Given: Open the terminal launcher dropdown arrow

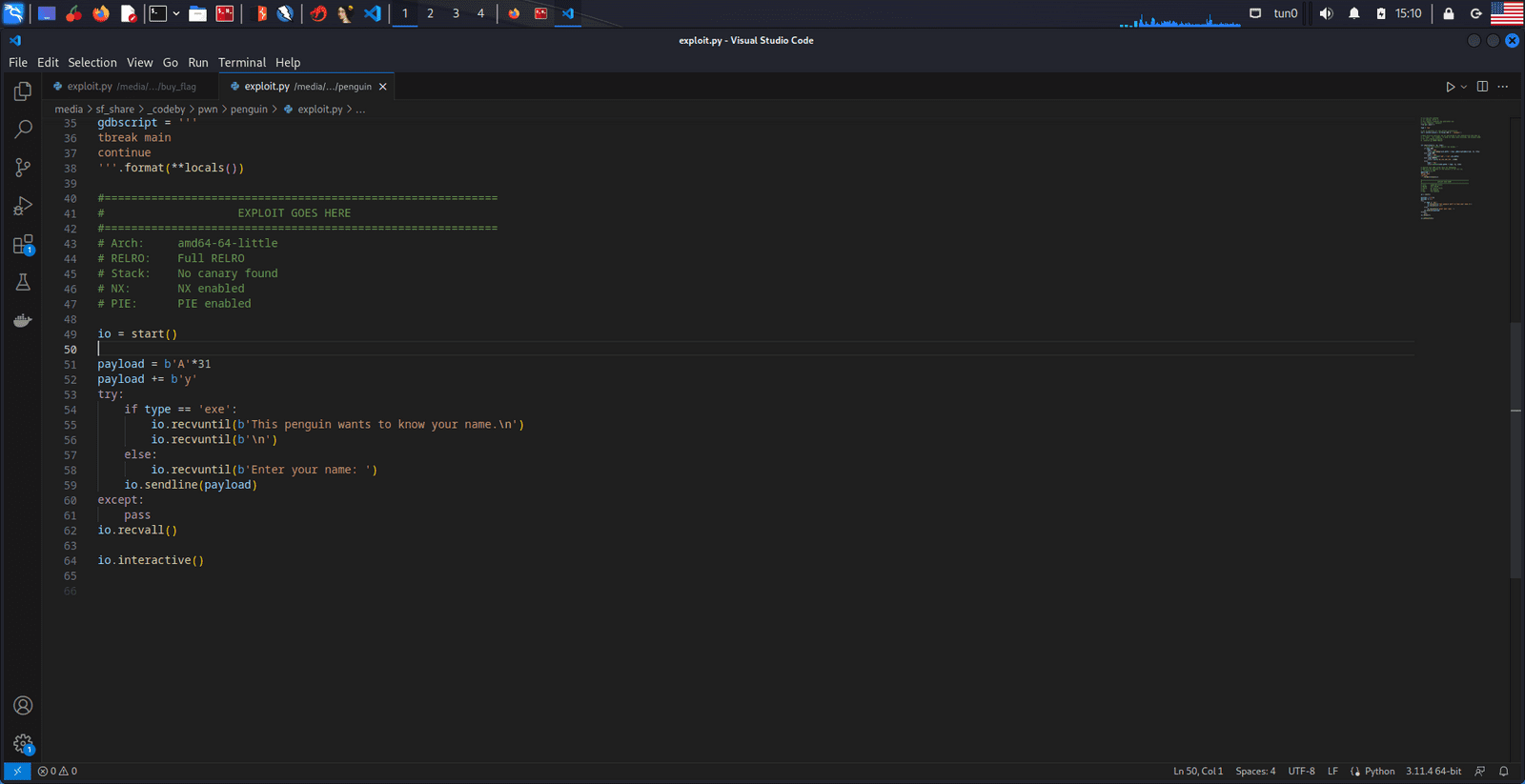Looking at the screenshot, I should click(176, 13).
